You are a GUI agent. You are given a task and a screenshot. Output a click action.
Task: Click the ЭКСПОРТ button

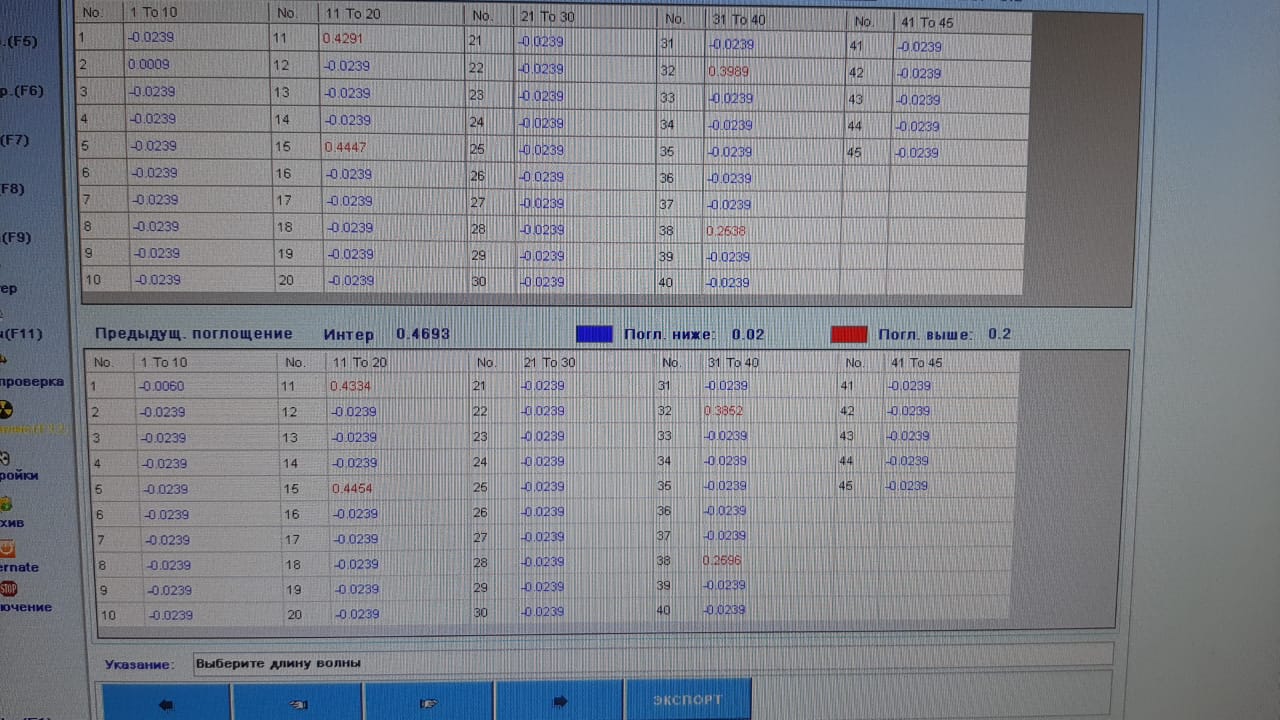687,700
